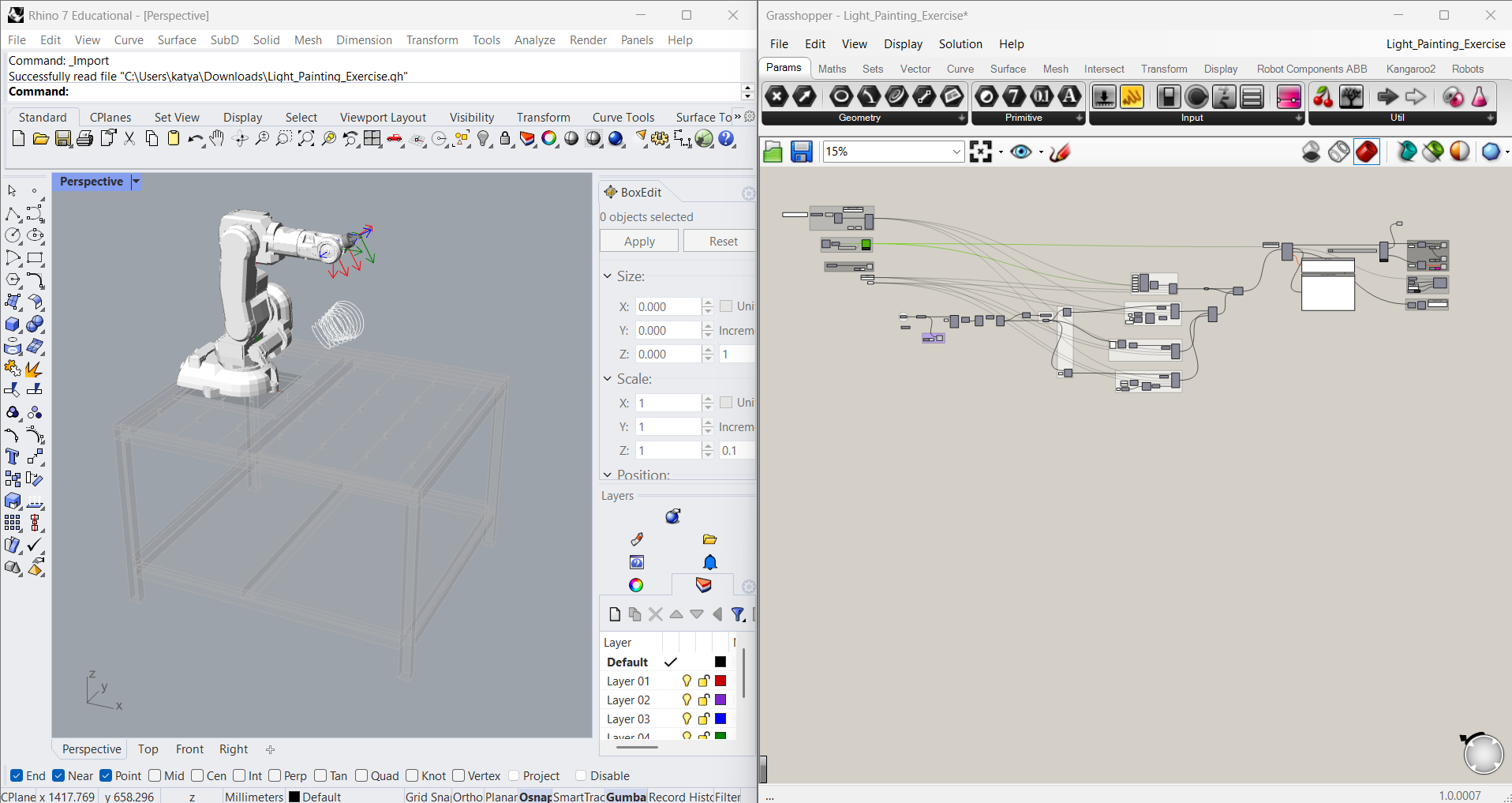
Task: Undo last action in Rhino
Action: (196, 139)
